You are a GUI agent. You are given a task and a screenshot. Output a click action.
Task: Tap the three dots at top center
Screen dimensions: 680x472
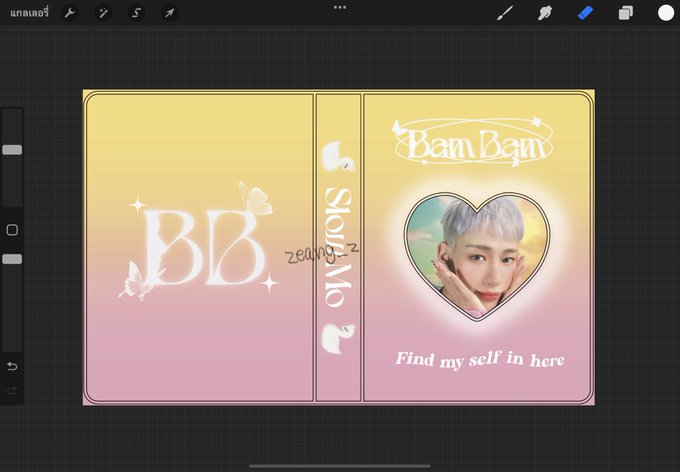tap(340, 7)
